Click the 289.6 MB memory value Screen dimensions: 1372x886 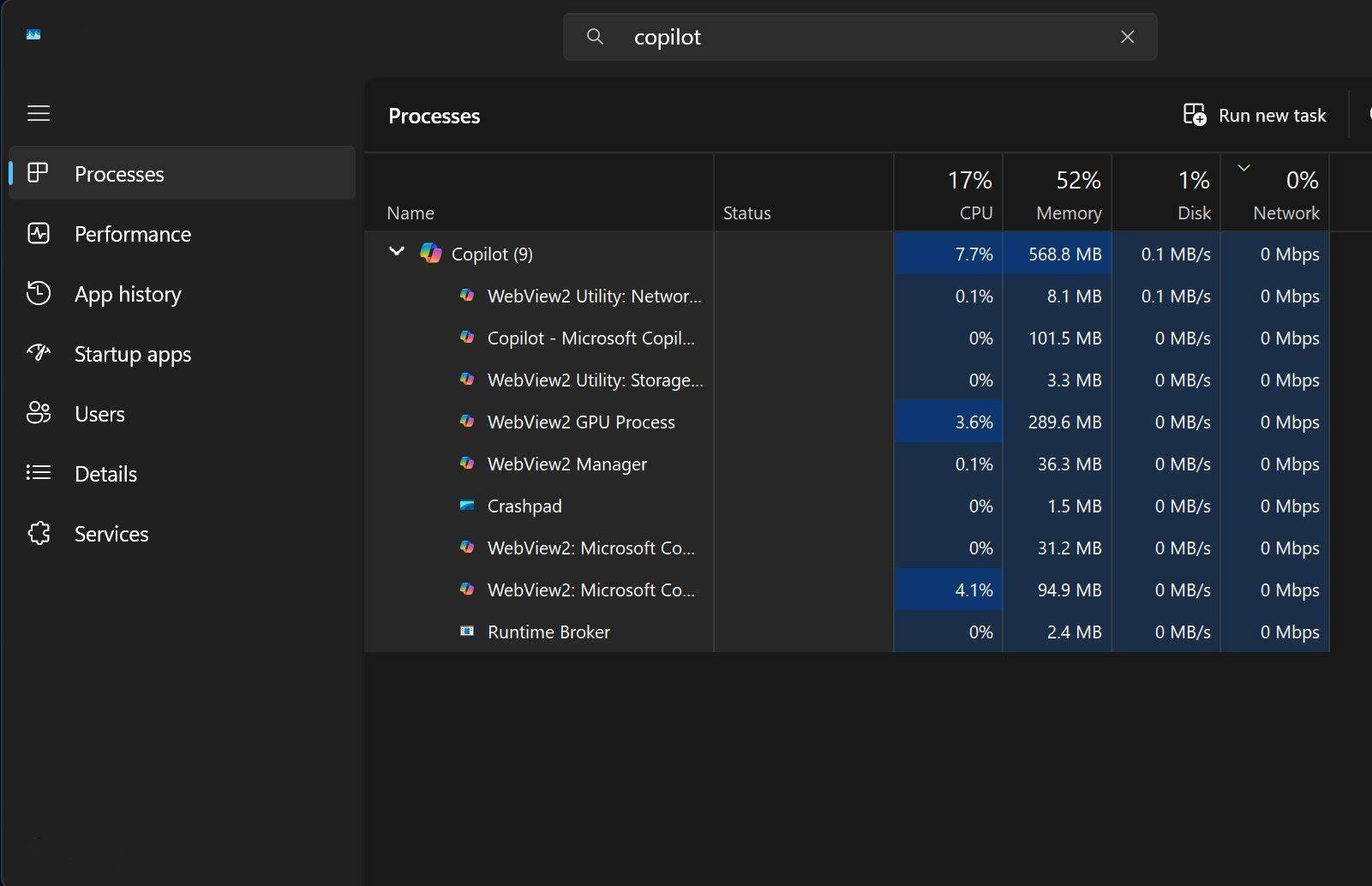[x=1064, y=422]
